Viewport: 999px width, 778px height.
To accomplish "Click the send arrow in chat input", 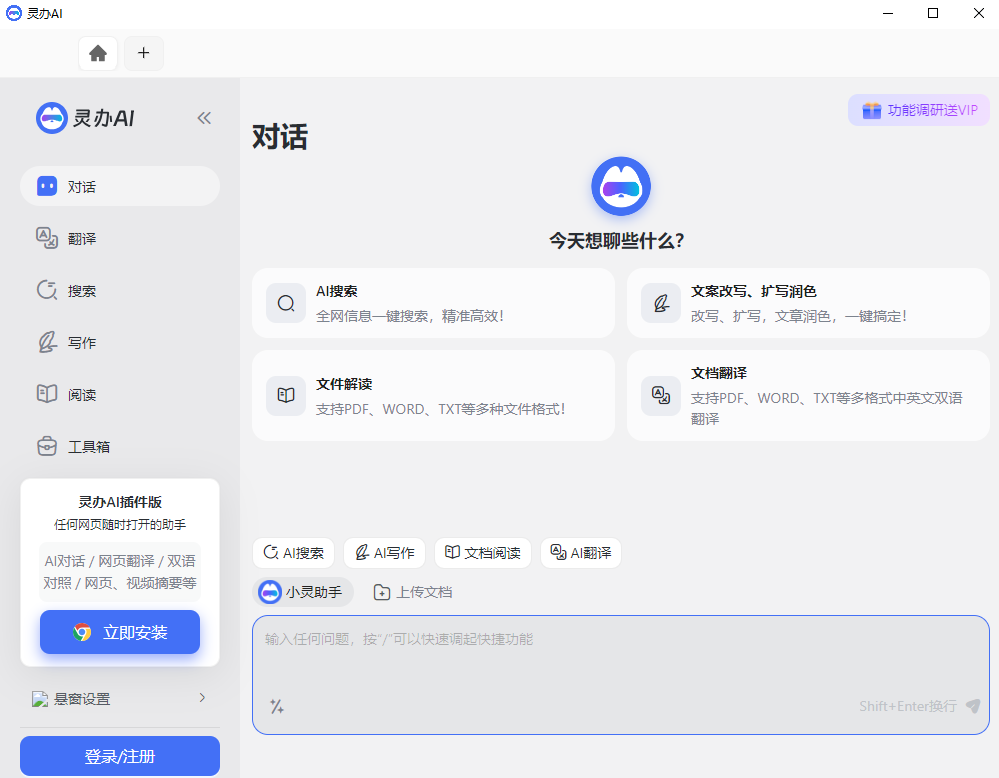I will tap(969, 706).
